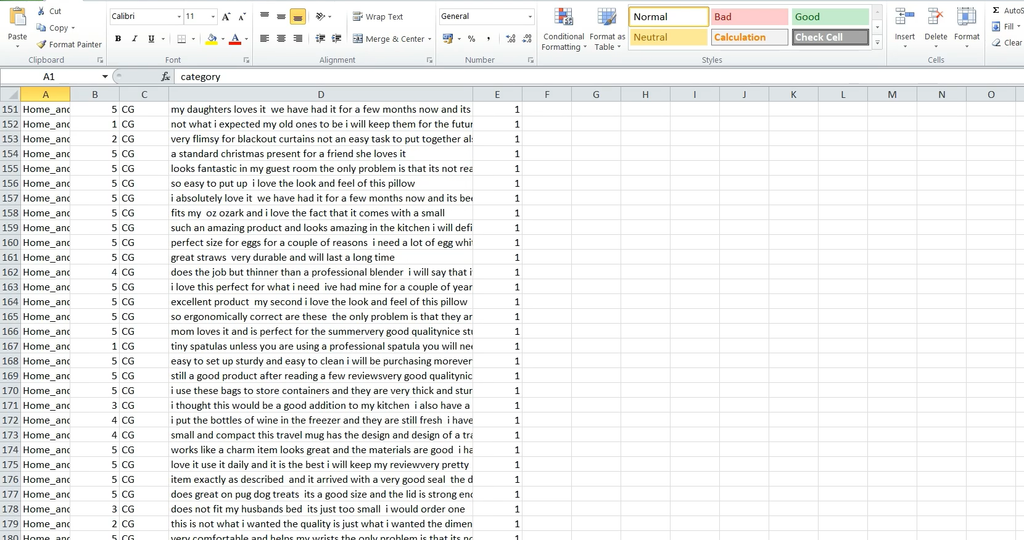The height and width of the screenshot is (540, 1024).
Task: Increase font size with Grow Font
Action: pyautogui.click(x=226, y=16)
